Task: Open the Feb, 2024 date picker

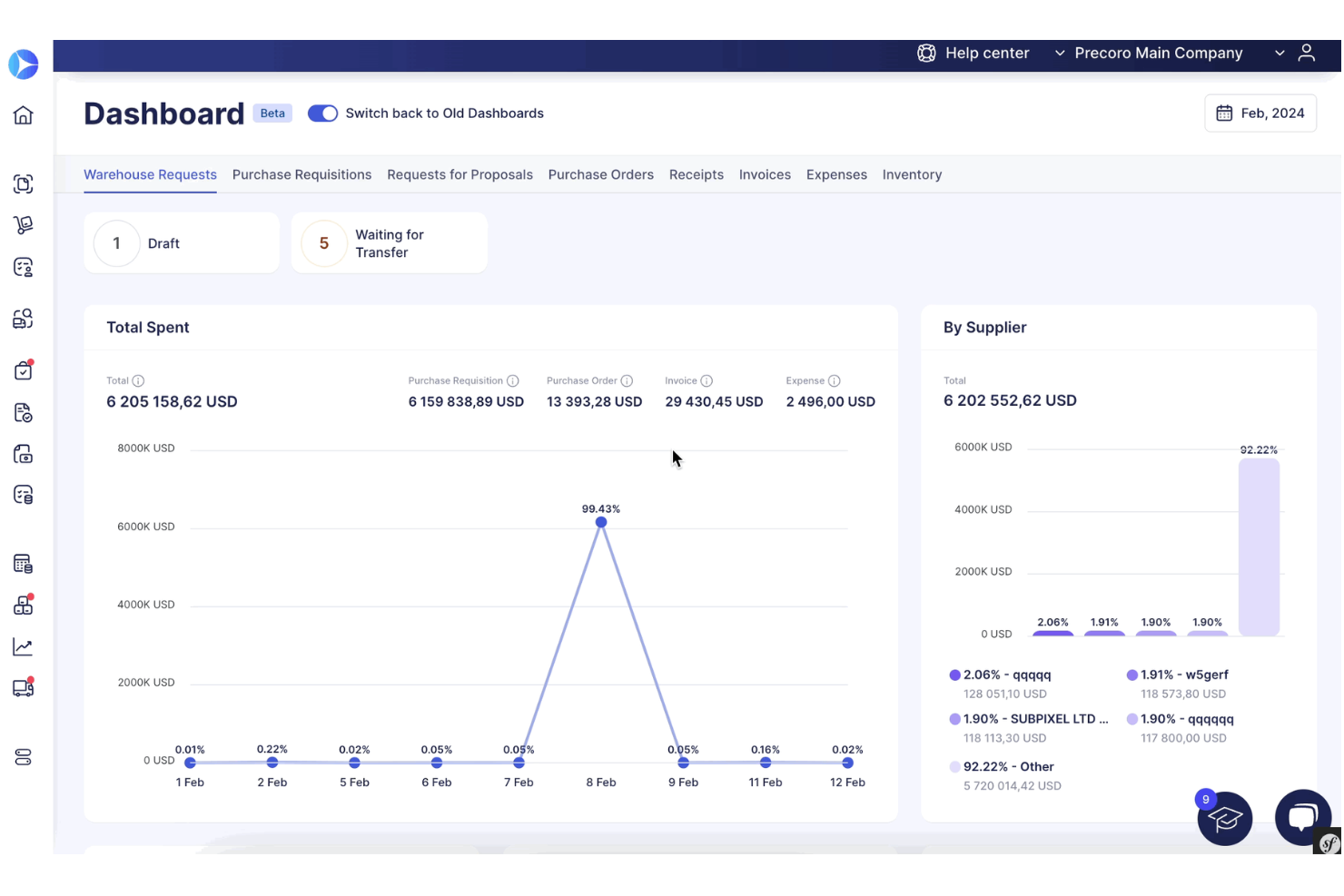Action: point(1260,113)
